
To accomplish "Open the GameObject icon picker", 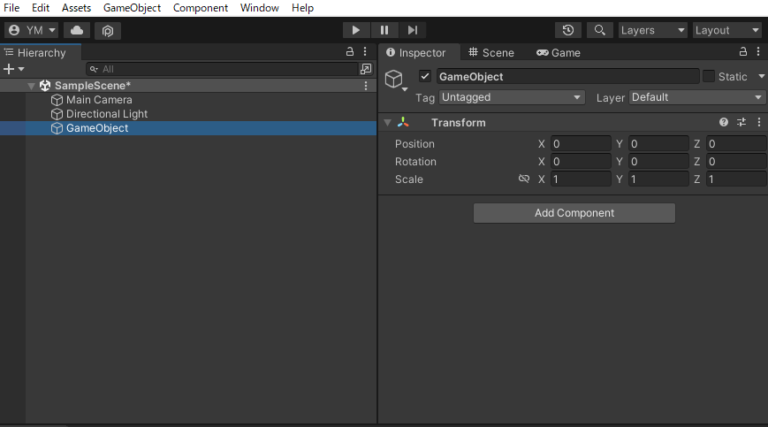I will [x=396, y=80].
